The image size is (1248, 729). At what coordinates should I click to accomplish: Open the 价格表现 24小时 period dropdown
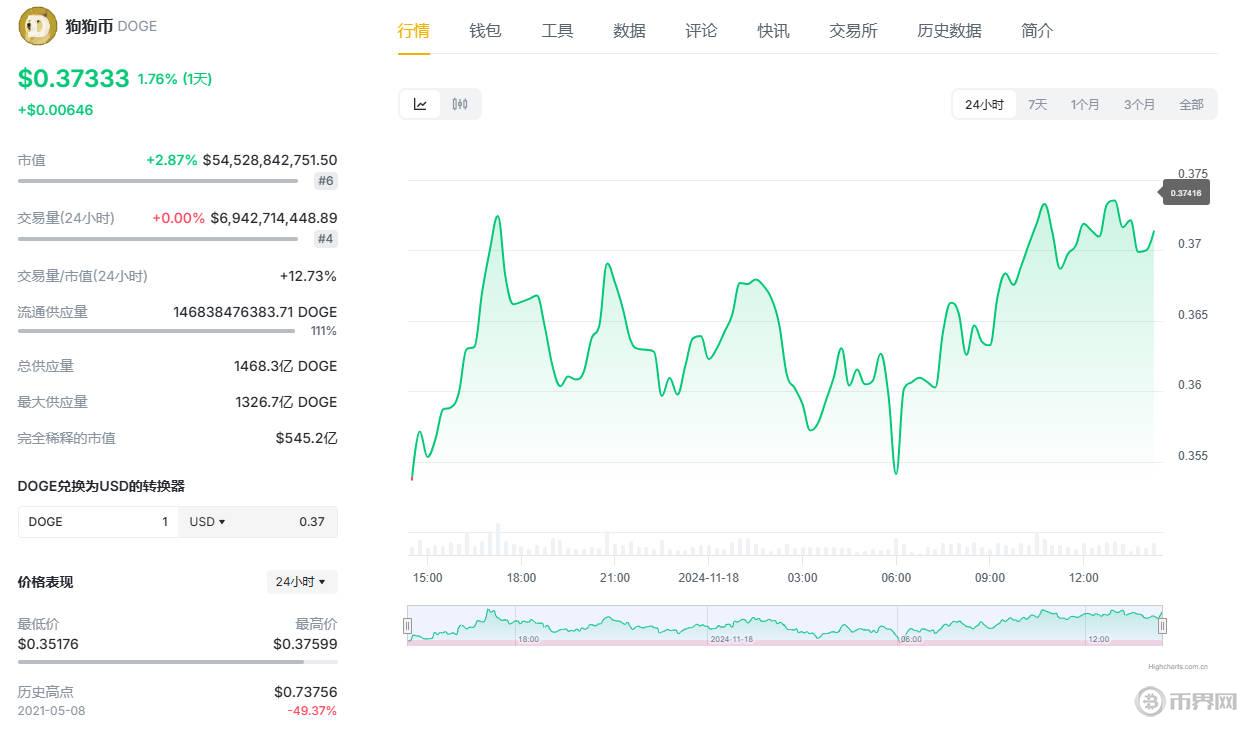pos(301,582)
